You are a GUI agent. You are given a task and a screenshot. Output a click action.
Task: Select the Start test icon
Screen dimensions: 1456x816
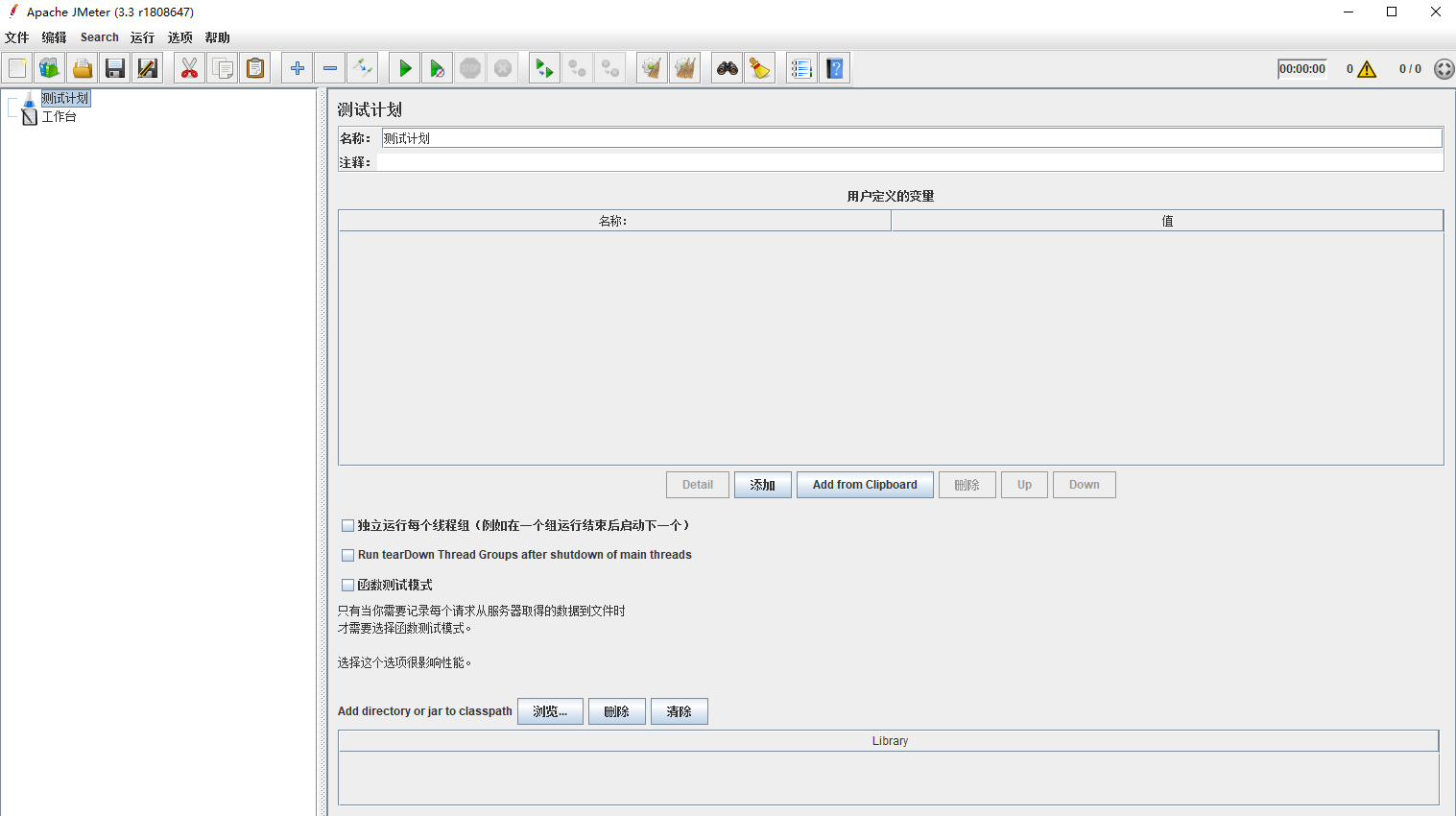403,67
